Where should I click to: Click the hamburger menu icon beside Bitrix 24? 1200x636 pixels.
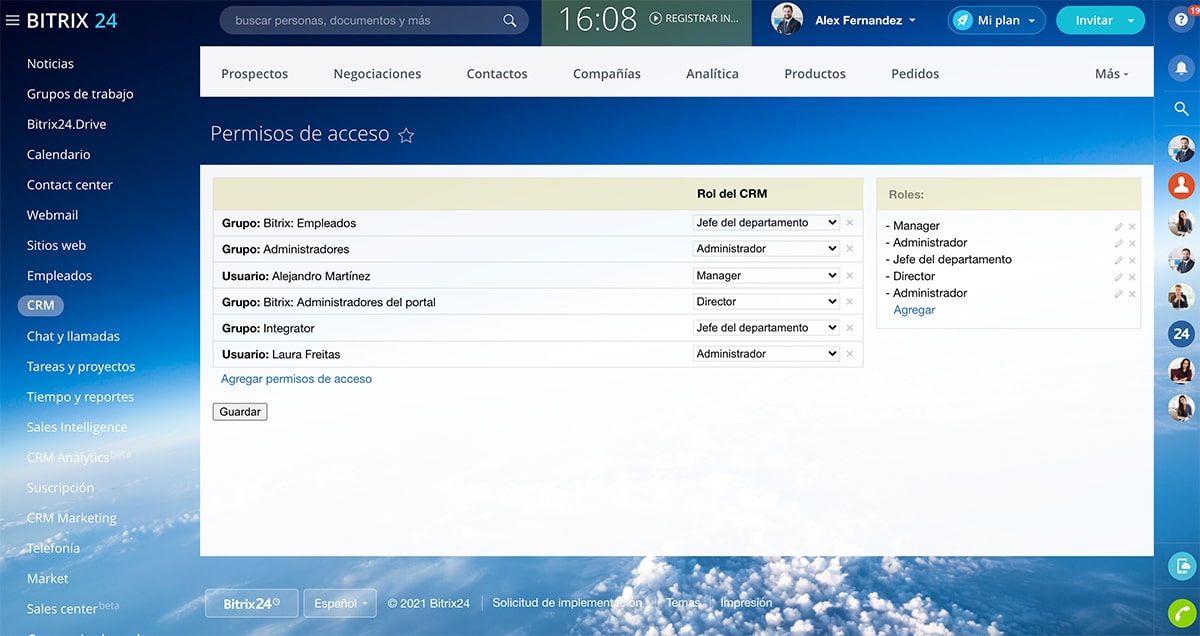pos(12,21)
